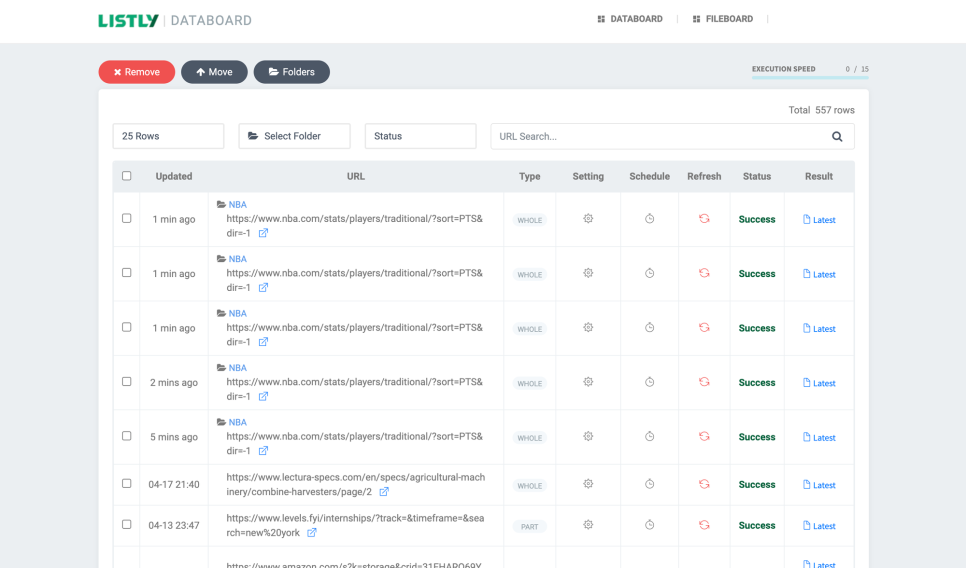
Task: Toggle the select-all checkbox in the header
Action: [126, 176]
